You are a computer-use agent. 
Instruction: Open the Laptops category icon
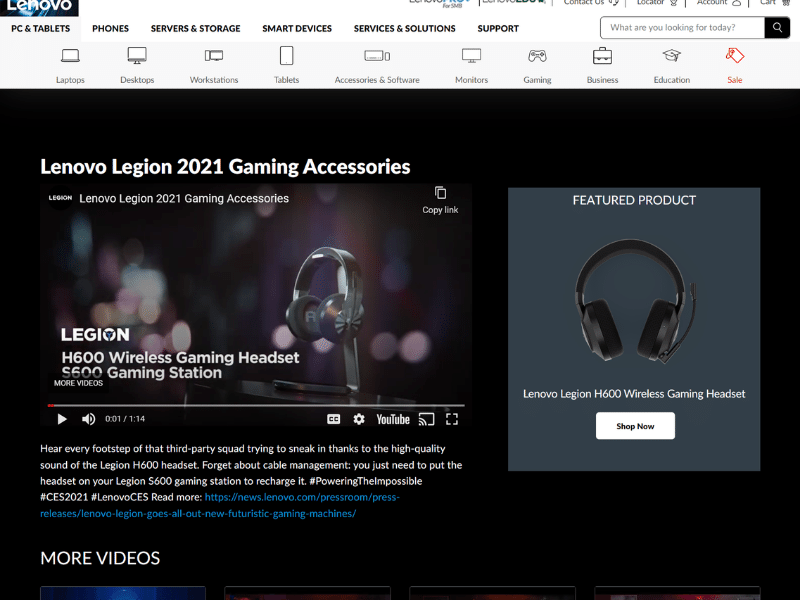pyautogui.click(x=70, y=56)
